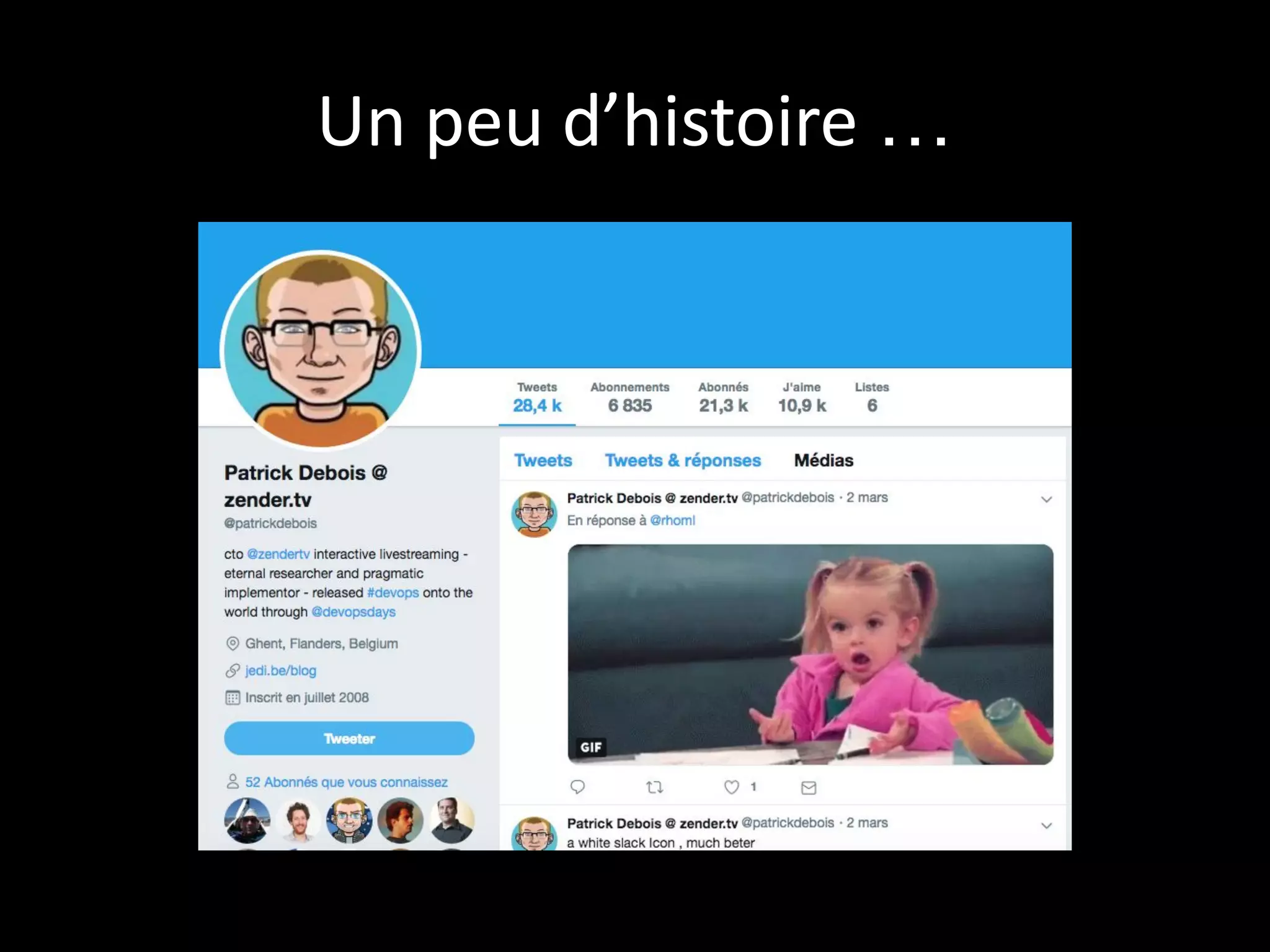The image size is (1270, 952).
Task: Open the Abonnements 6 835 list
Action: click(629, 397)
